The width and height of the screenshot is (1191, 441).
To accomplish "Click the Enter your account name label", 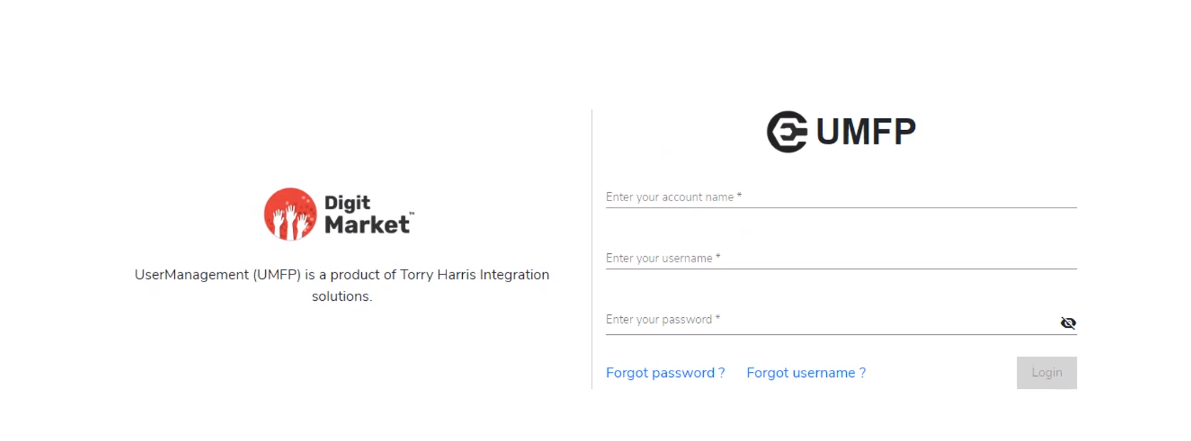I will pos(673,197).
